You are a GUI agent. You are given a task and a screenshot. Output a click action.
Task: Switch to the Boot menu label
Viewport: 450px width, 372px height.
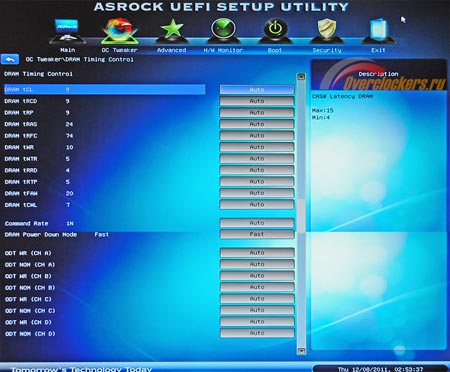coord(275,50)
